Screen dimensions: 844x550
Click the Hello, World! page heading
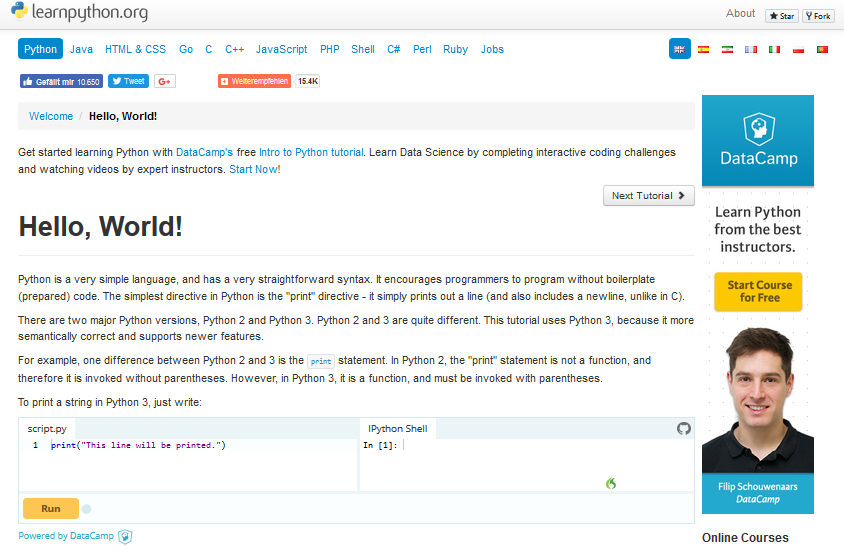coord(101,226)
